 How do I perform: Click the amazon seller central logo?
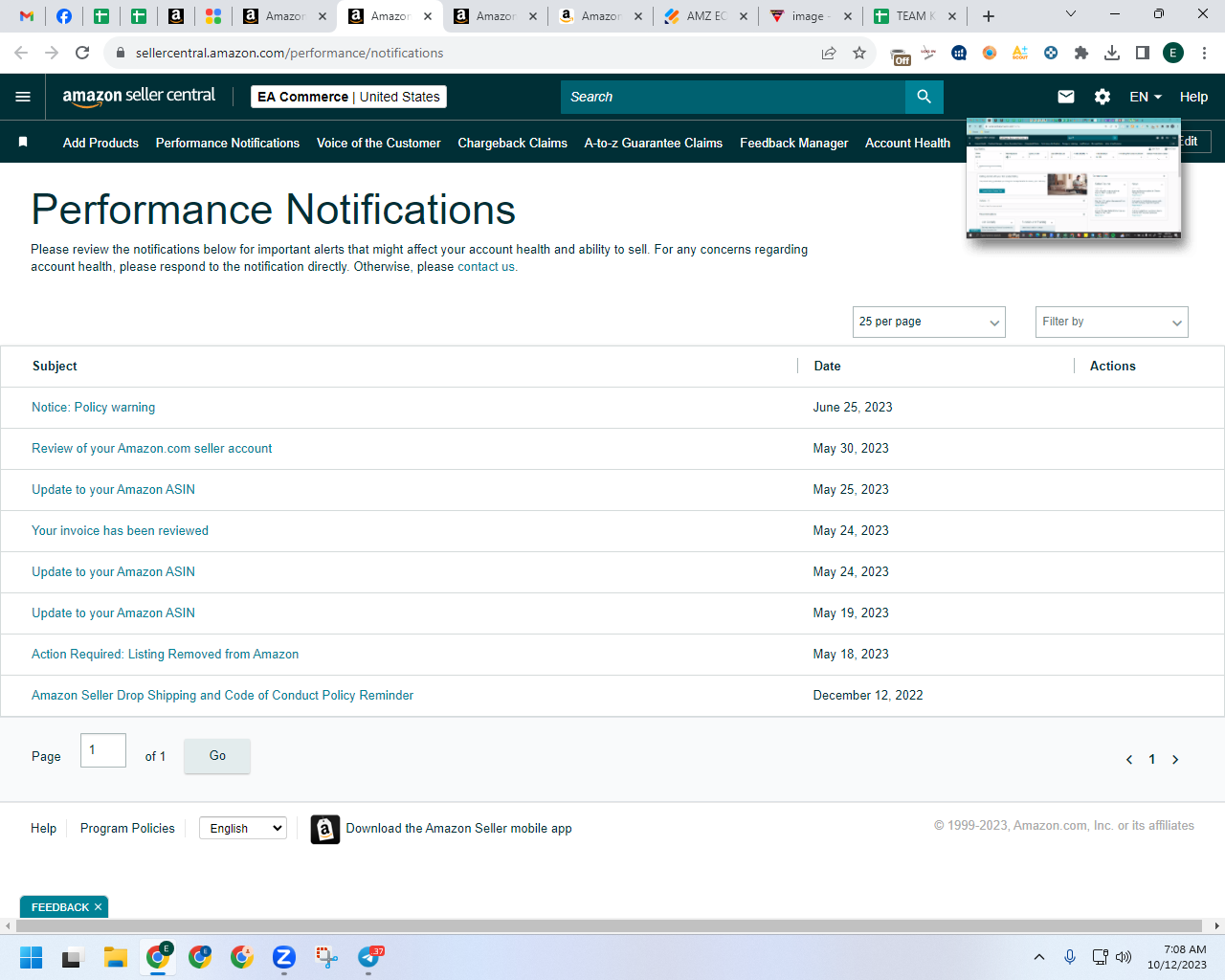[139, 97]
